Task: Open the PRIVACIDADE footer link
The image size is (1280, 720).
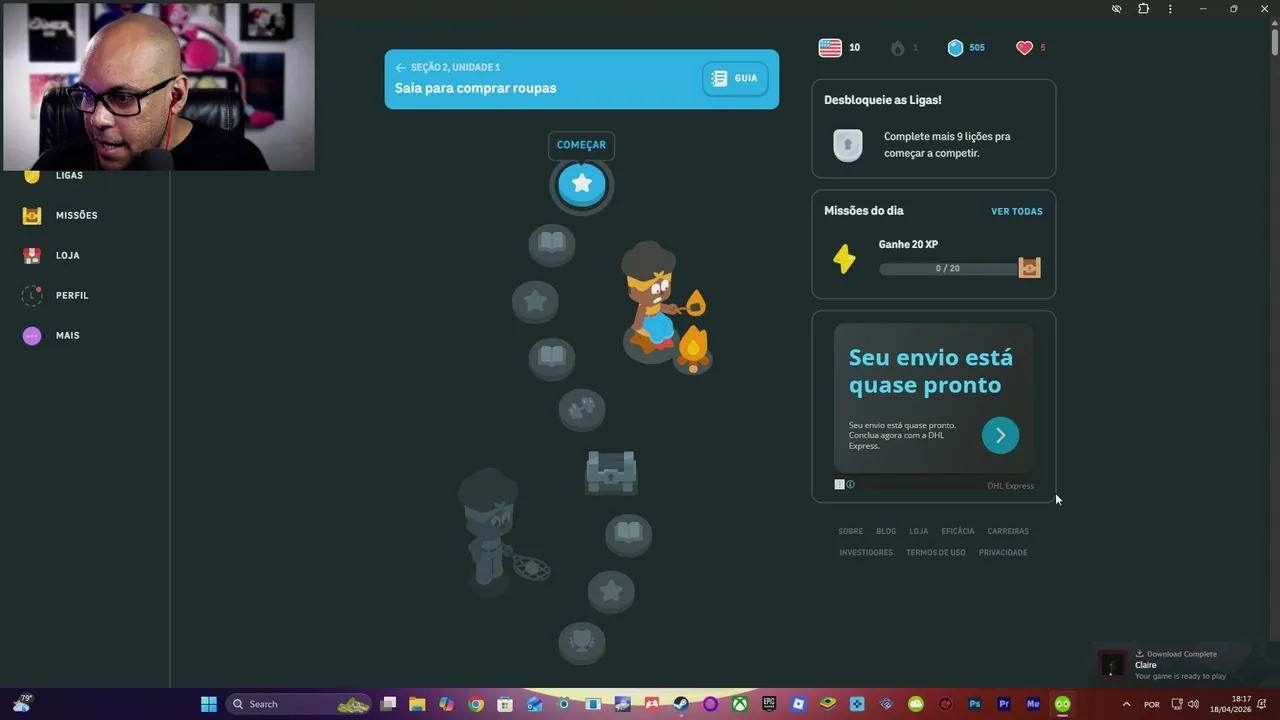Action: click(x=1003, y=552)
